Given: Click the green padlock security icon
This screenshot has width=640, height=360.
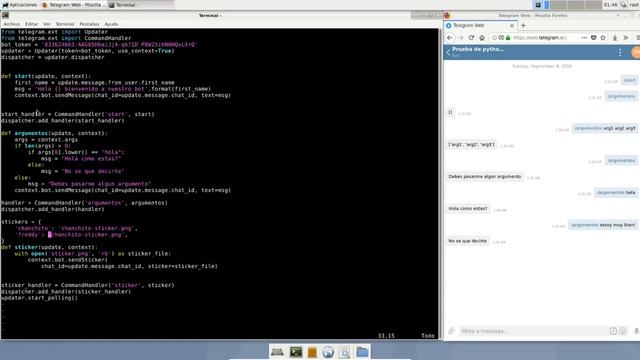Looking at the screenshot, I should coord(508,38).
